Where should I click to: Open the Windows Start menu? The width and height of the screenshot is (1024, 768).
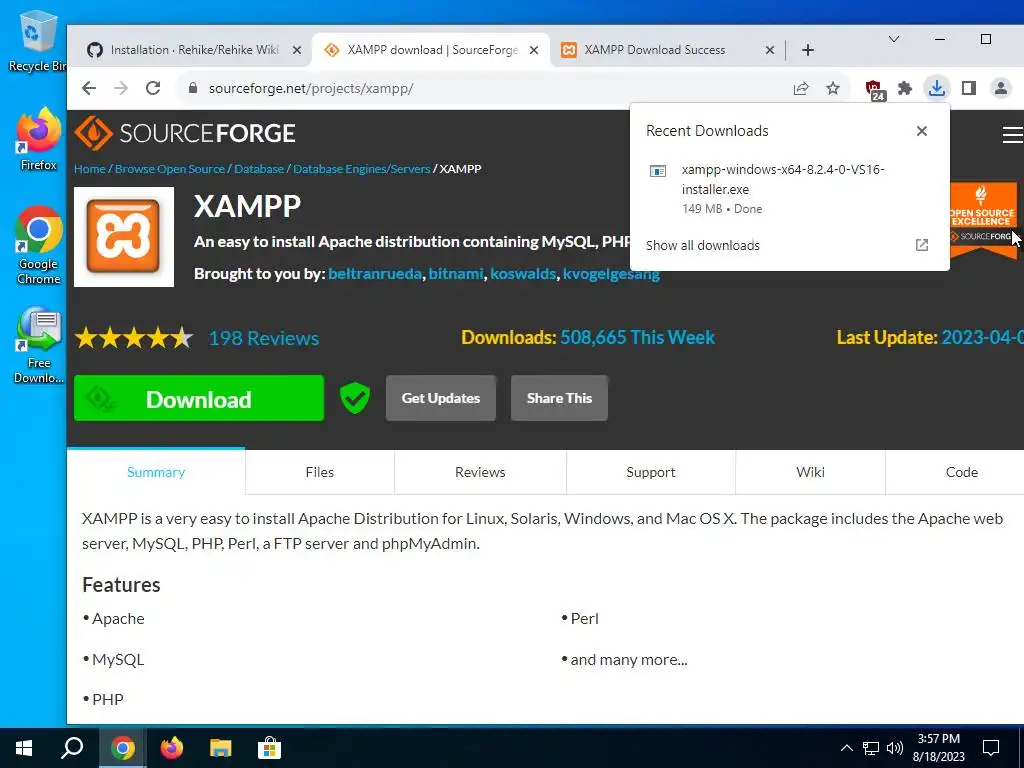tap(24, 748)
